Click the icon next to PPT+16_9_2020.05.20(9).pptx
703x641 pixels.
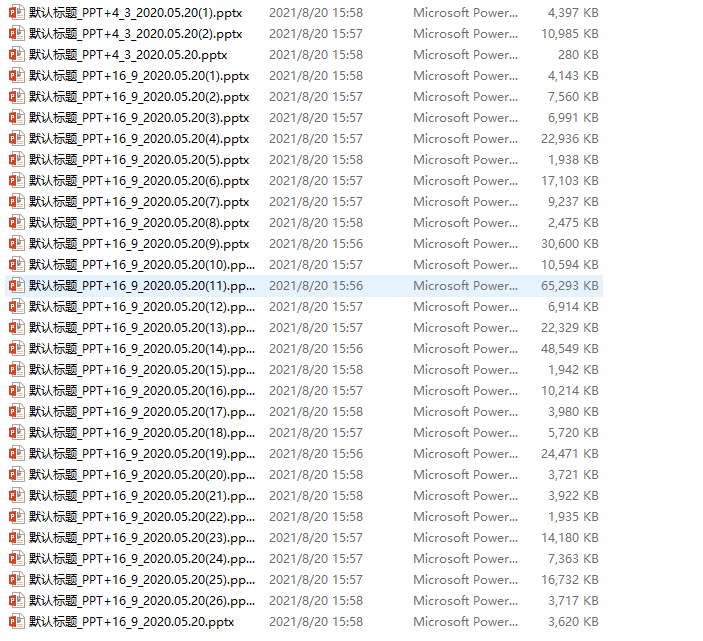click(x=15, y=244)
